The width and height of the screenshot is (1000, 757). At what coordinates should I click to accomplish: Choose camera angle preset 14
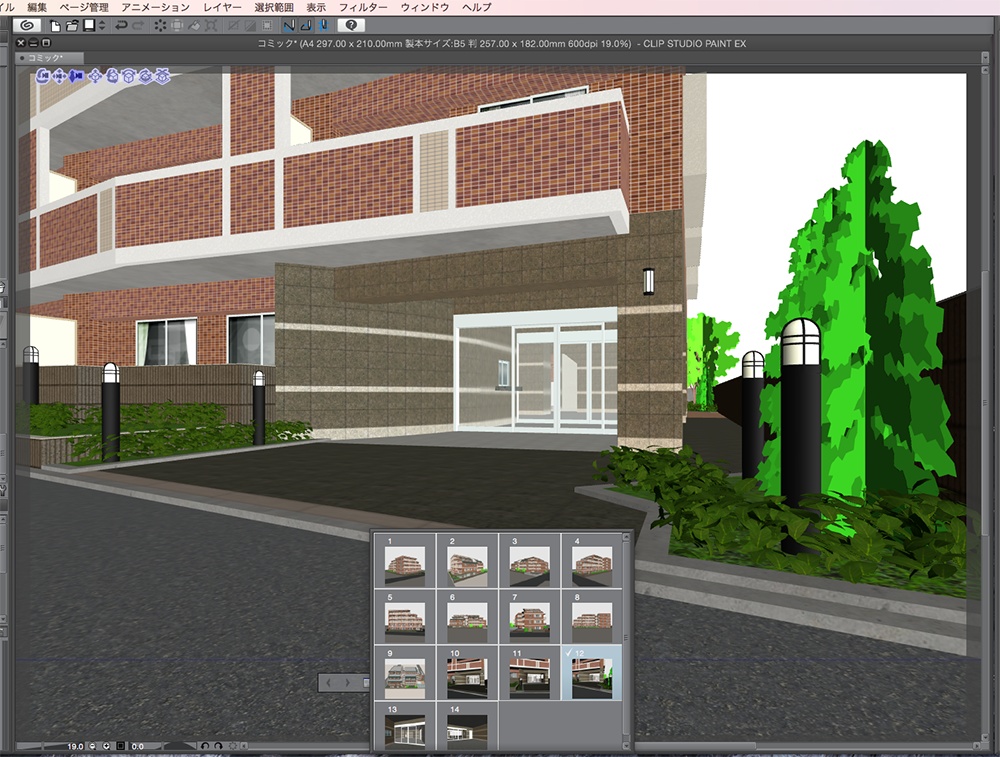[467, 726]
